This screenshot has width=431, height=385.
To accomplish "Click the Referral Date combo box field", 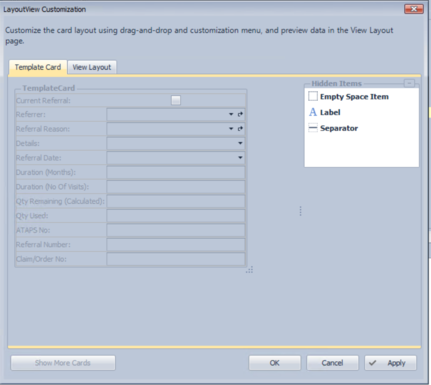I will click(x=176, y=158).
